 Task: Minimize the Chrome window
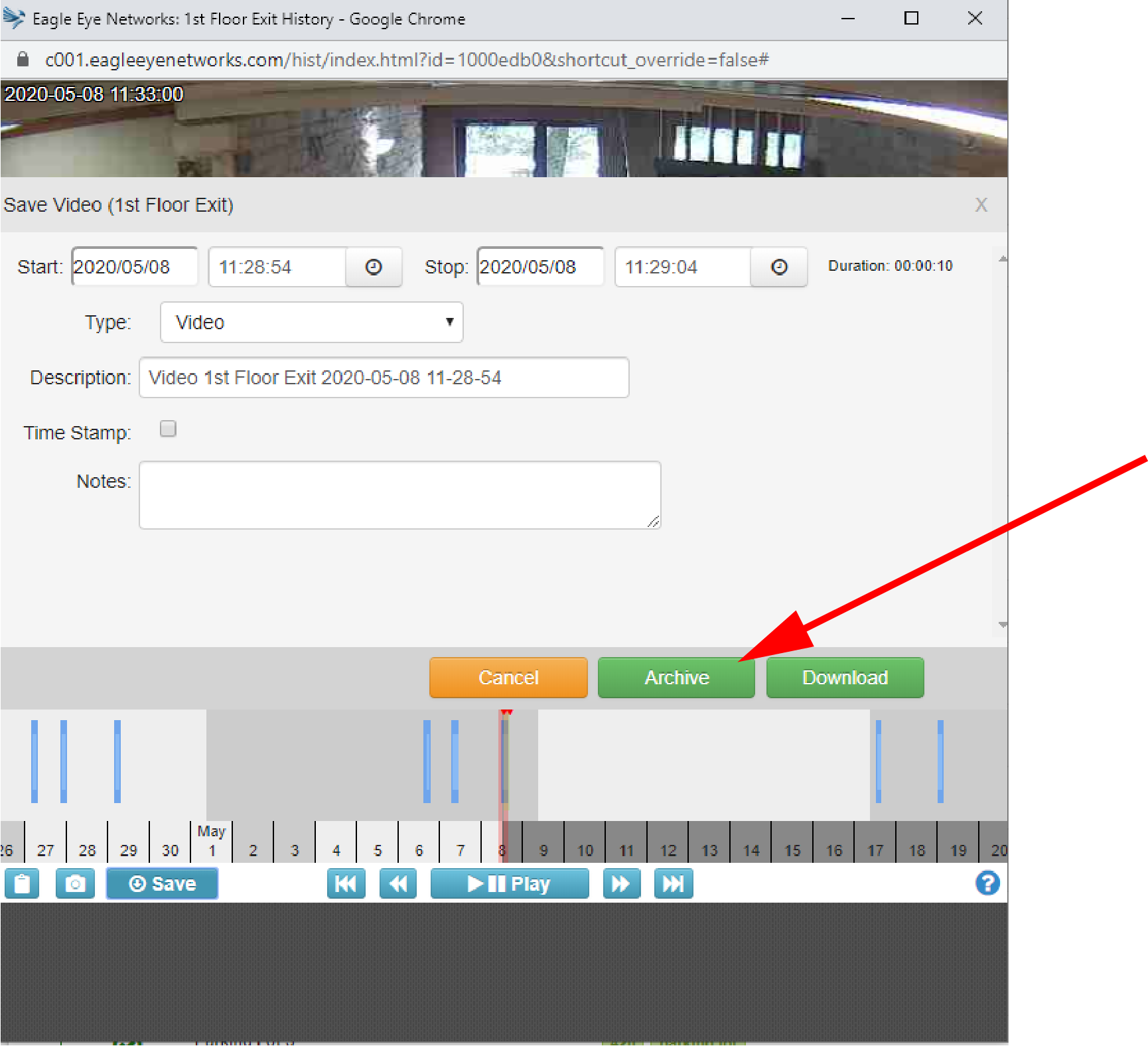pyautogui.click(x=847, y=19)
